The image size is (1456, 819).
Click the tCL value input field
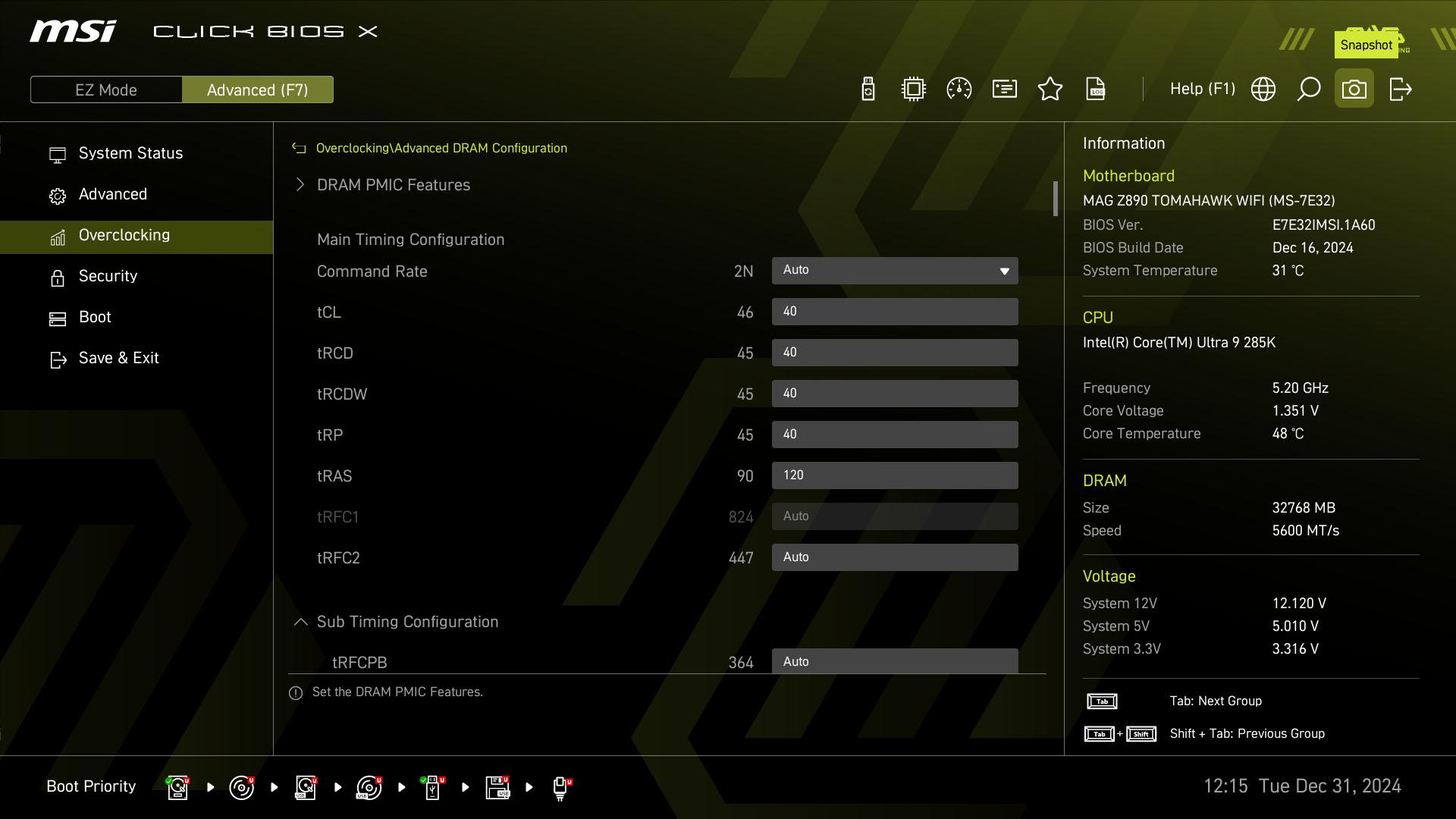pos(895,312)
